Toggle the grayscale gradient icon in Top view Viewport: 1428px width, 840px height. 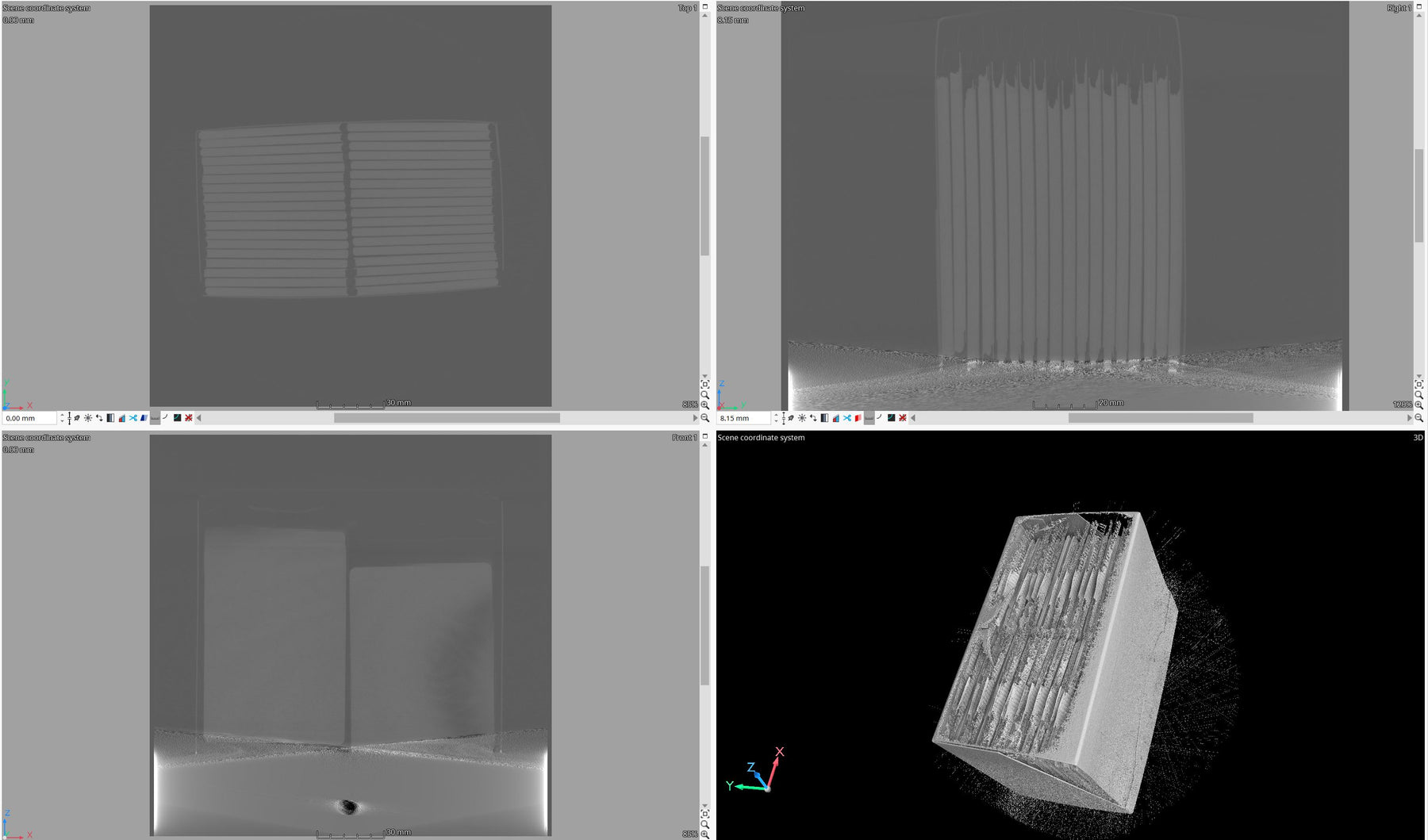coord(110,418)
